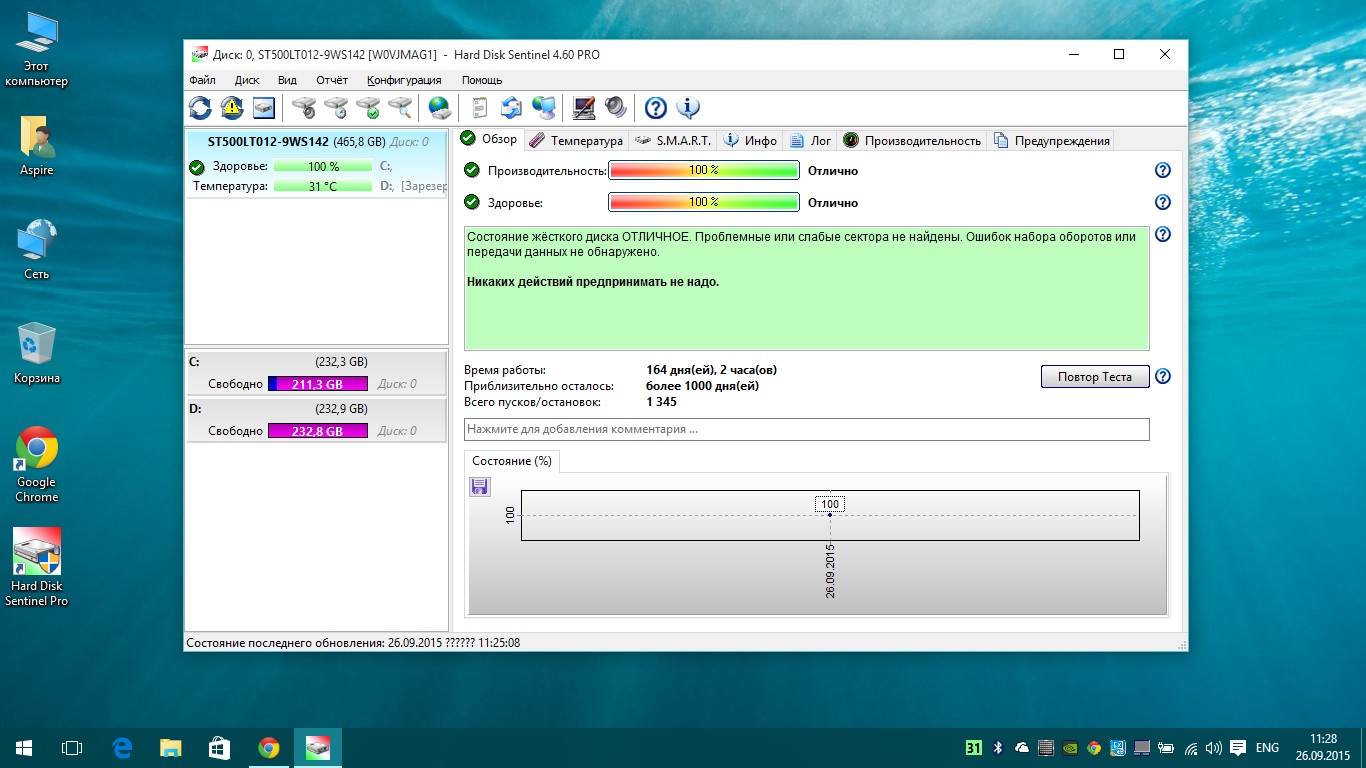Click the disk icon with green checkmark
This screenshot has width=1366, height=768.
[368, 107]
